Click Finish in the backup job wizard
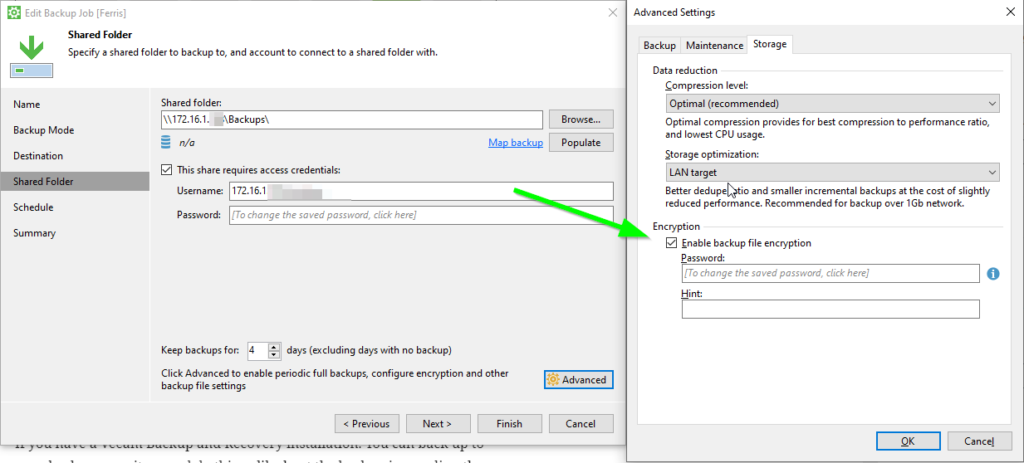Viewport: 1024px width, 463px height. click(x=509, y=424)
